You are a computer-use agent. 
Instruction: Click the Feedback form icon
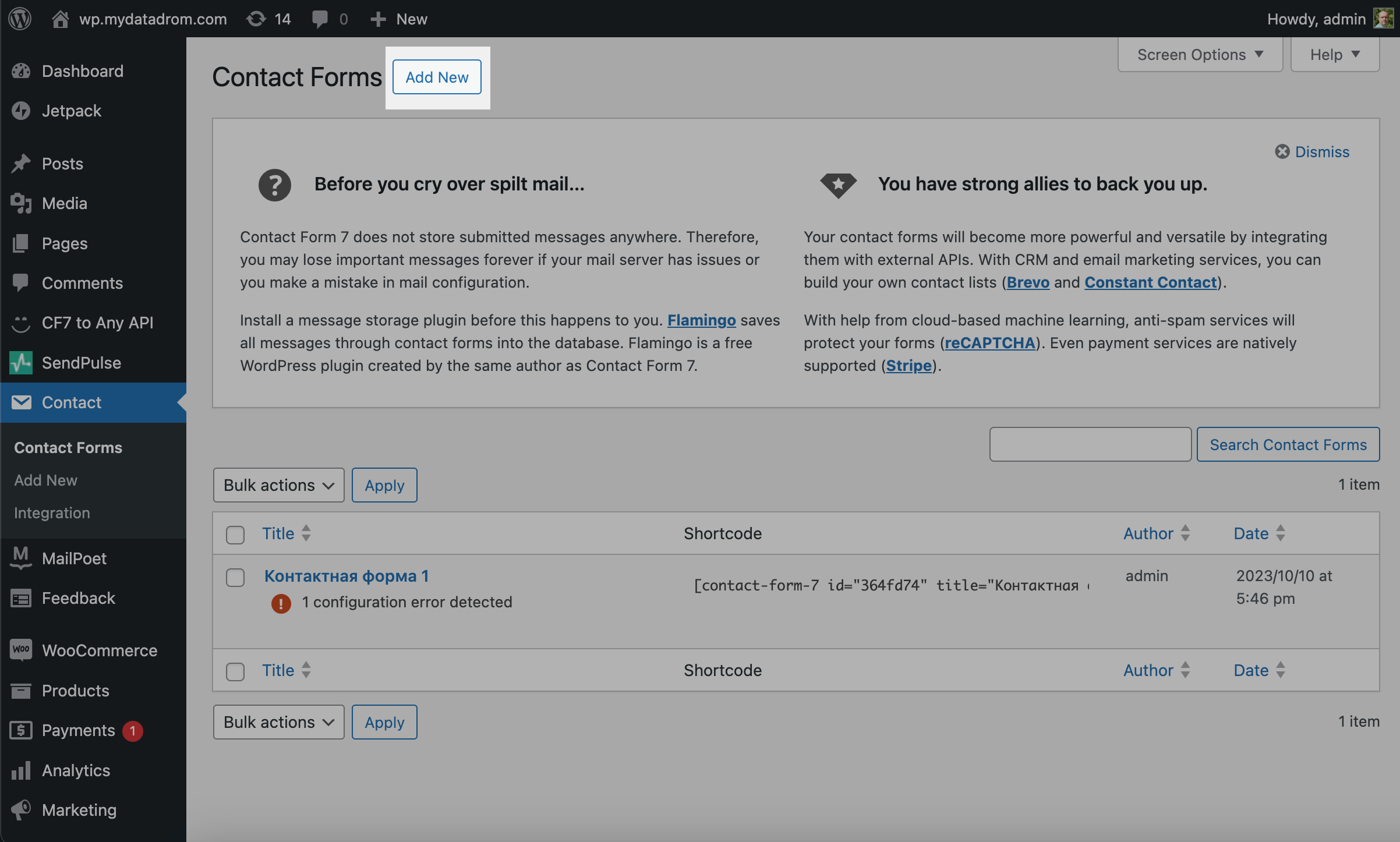click(21, 598)
